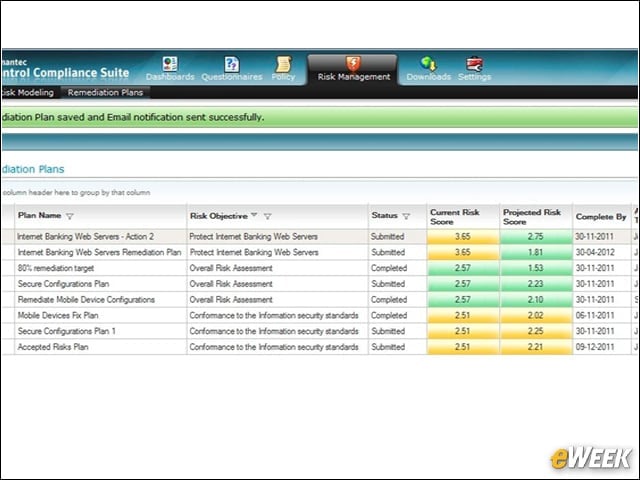Click projected risk score 2.02 cell
Screen dimensions: 640x480
(x=536, y=316)
